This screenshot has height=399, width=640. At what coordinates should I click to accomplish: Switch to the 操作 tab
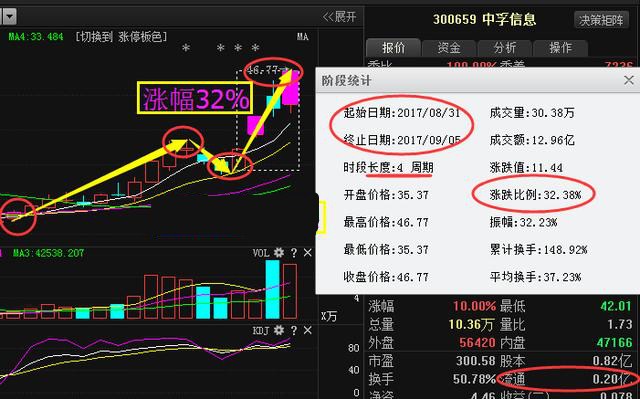[560, 48]
